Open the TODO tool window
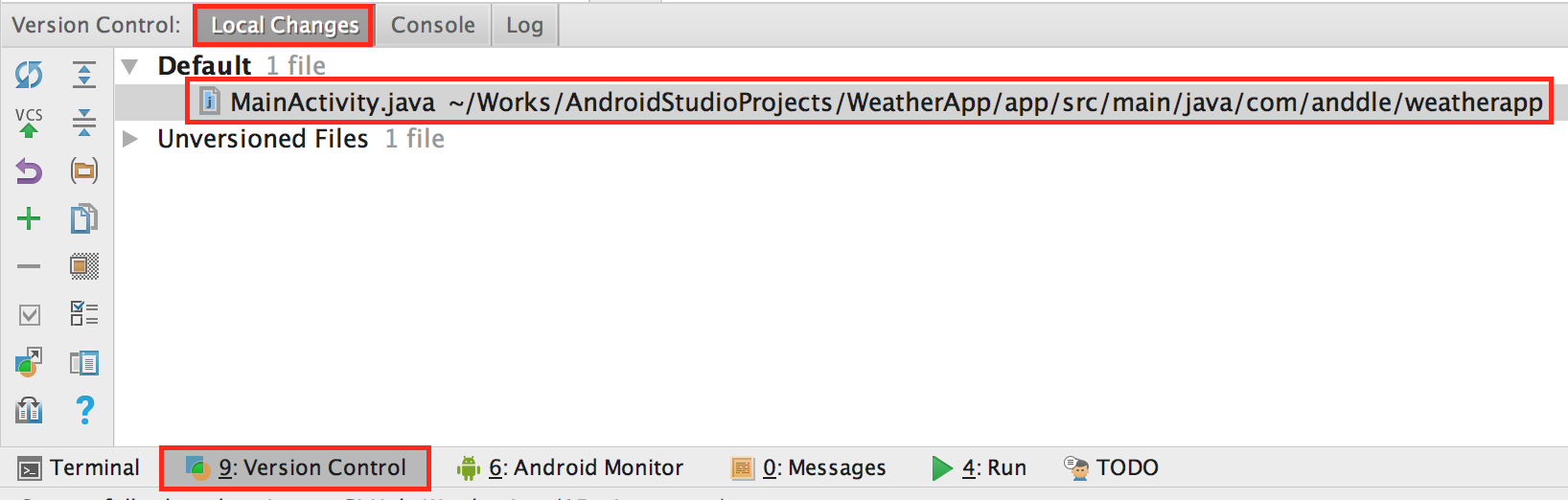1568x500 pixels. point(1112,467)
